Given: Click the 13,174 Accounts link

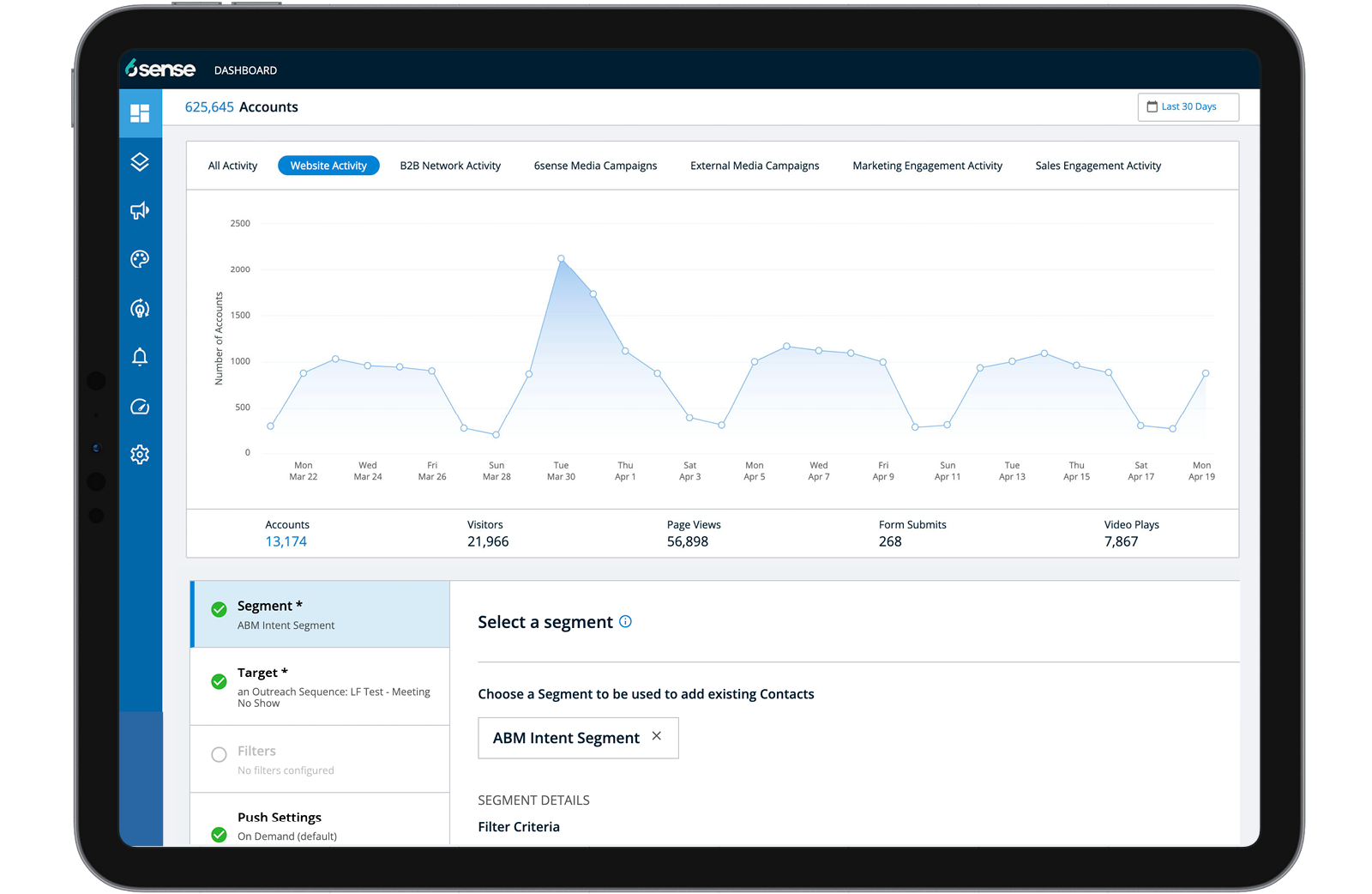Looking at the screenshot, I should (286, 541).
